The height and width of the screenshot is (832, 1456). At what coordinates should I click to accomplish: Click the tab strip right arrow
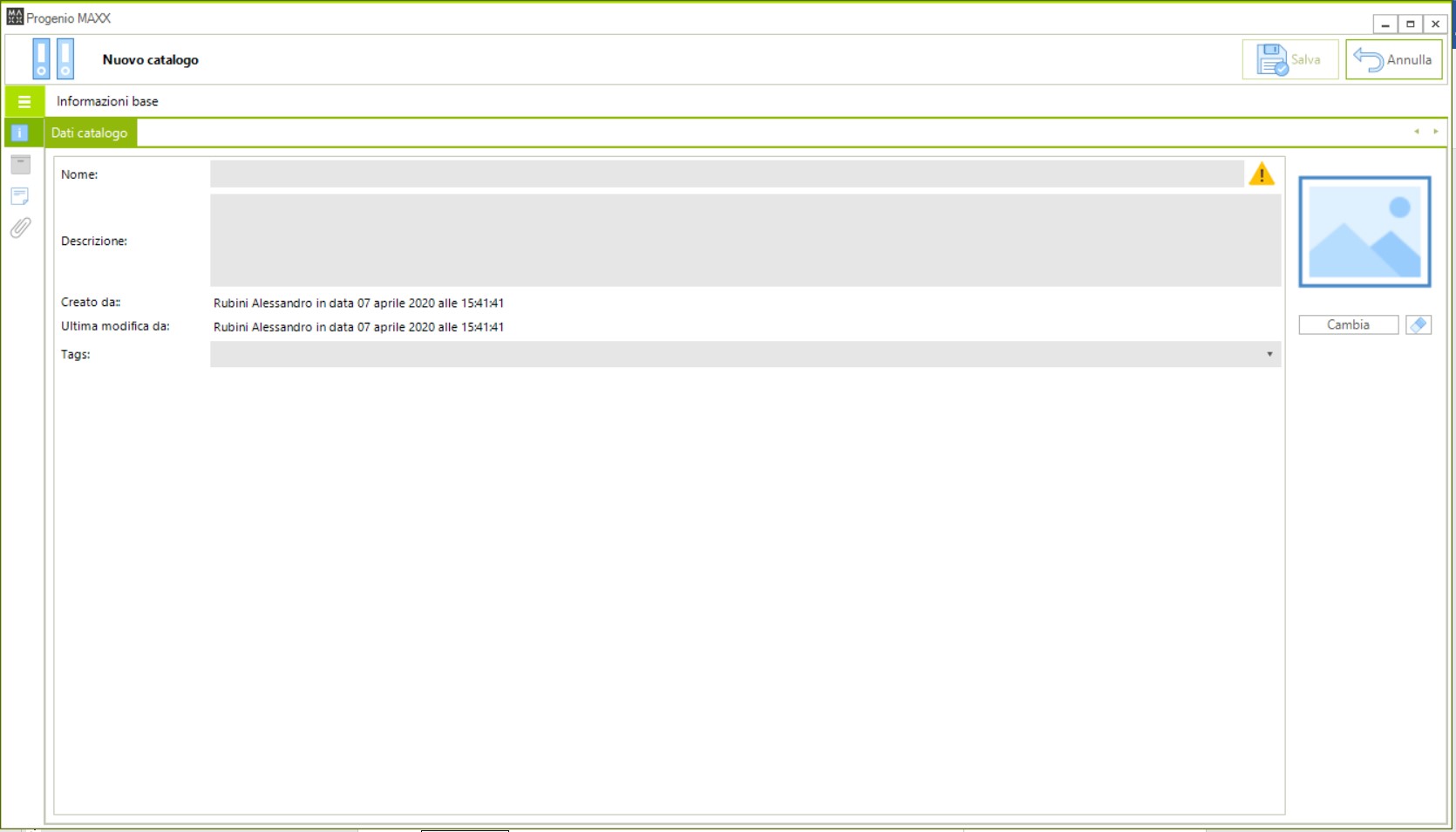pos(1436,132)
